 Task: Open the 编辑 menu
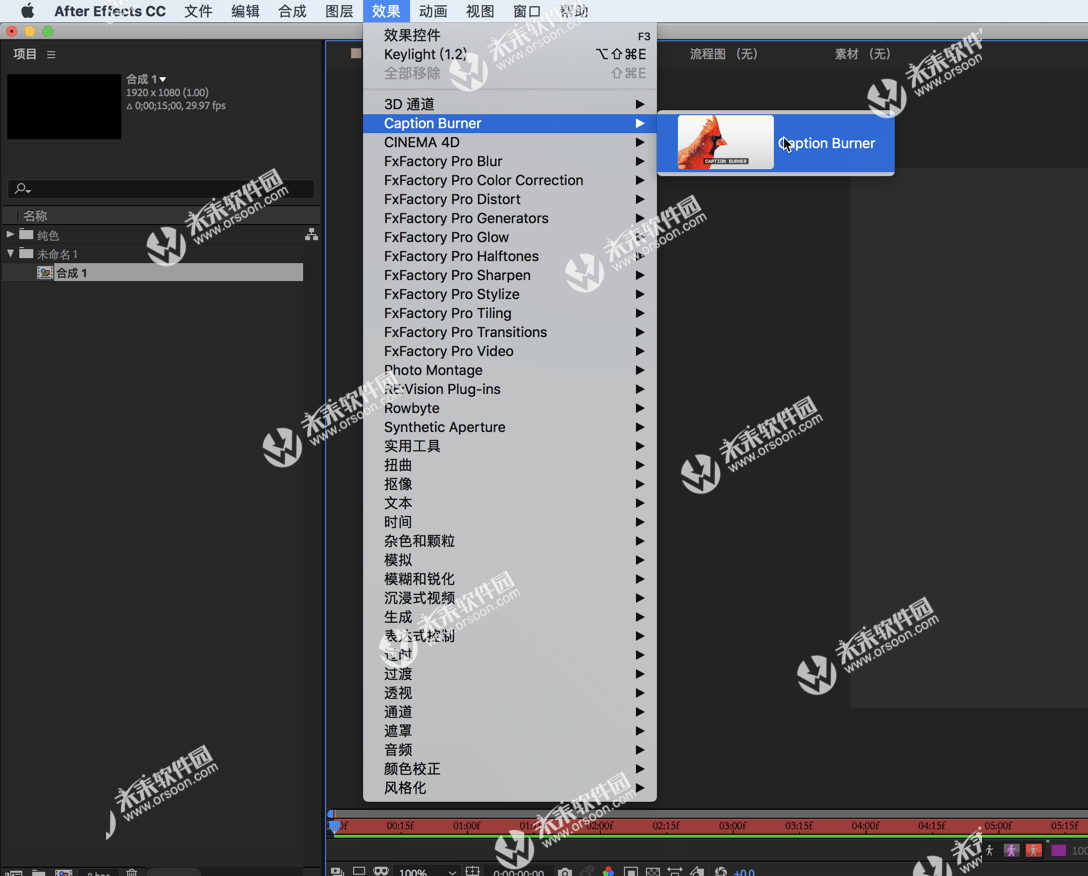click(x=245, y=11)
